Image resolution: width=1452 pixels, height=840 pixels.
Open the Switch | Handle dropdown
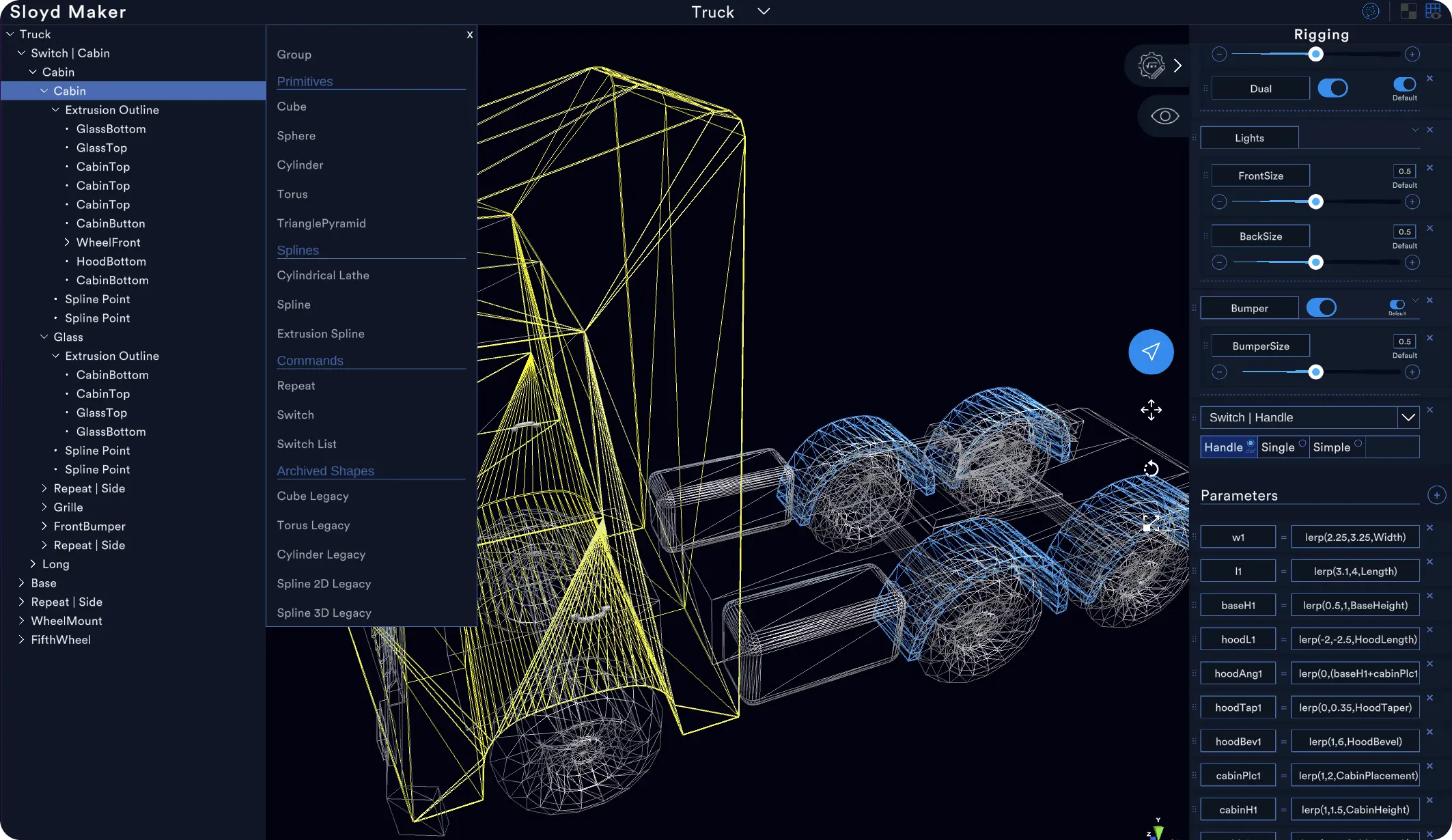(x=1409, y=417)
